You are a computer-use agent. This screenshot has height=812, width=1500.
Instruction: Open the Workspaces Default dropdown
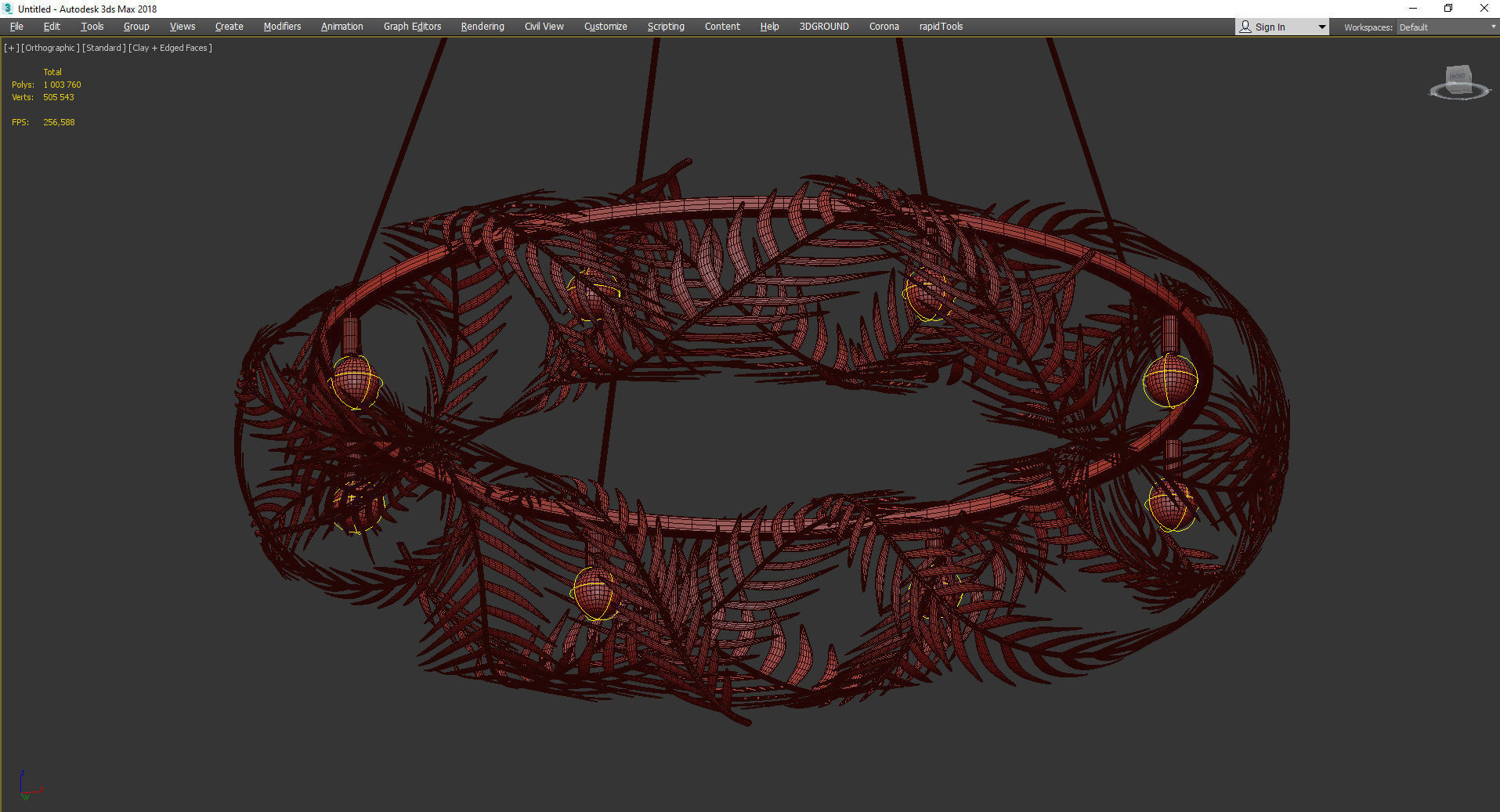tap(1448, 27)
